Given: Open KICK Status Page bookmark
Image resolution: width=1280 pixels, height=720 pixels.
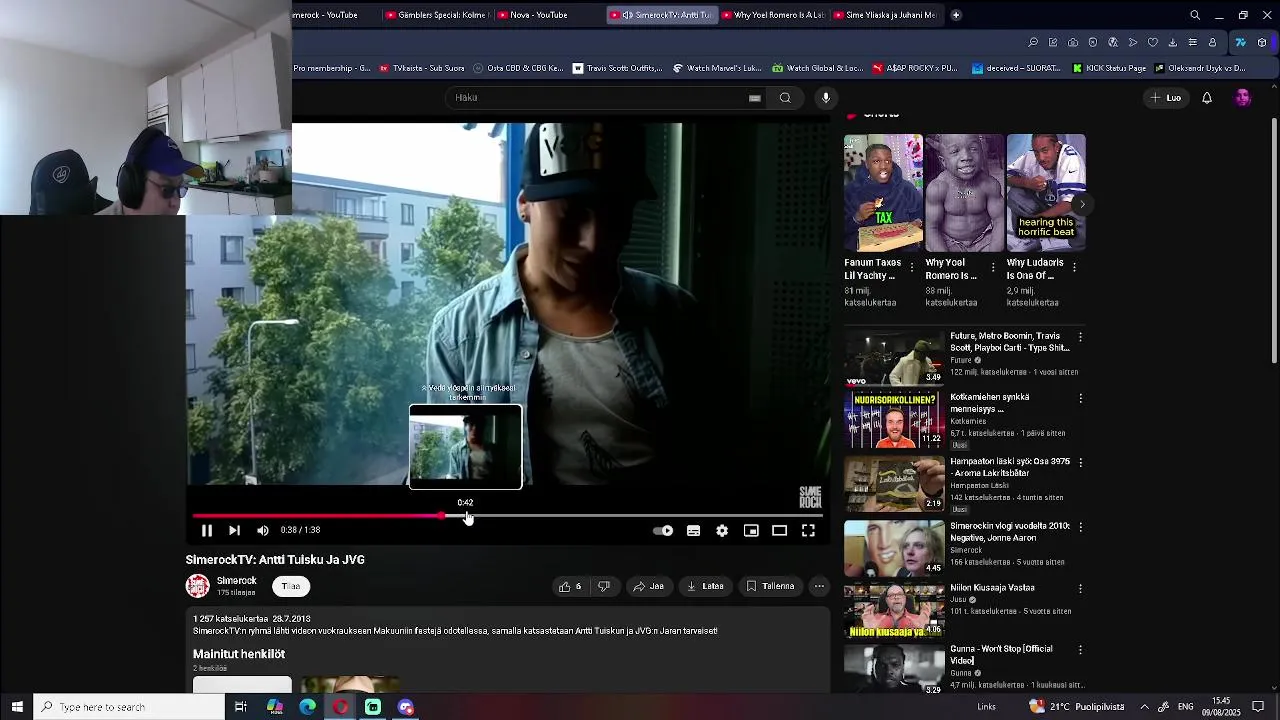Looking at the screenshot, I should coord(1109,68).
